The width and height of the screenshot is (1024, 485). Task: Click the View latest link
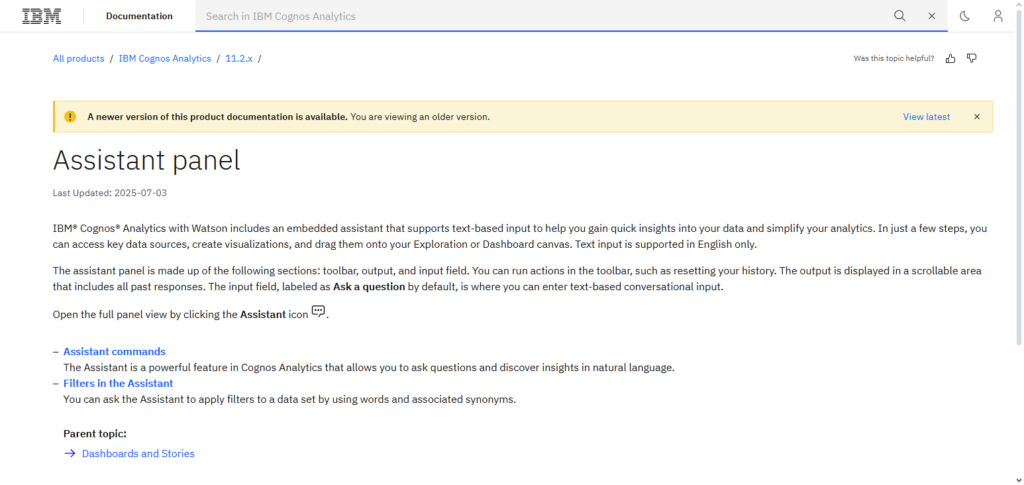(x=926, y=117)
